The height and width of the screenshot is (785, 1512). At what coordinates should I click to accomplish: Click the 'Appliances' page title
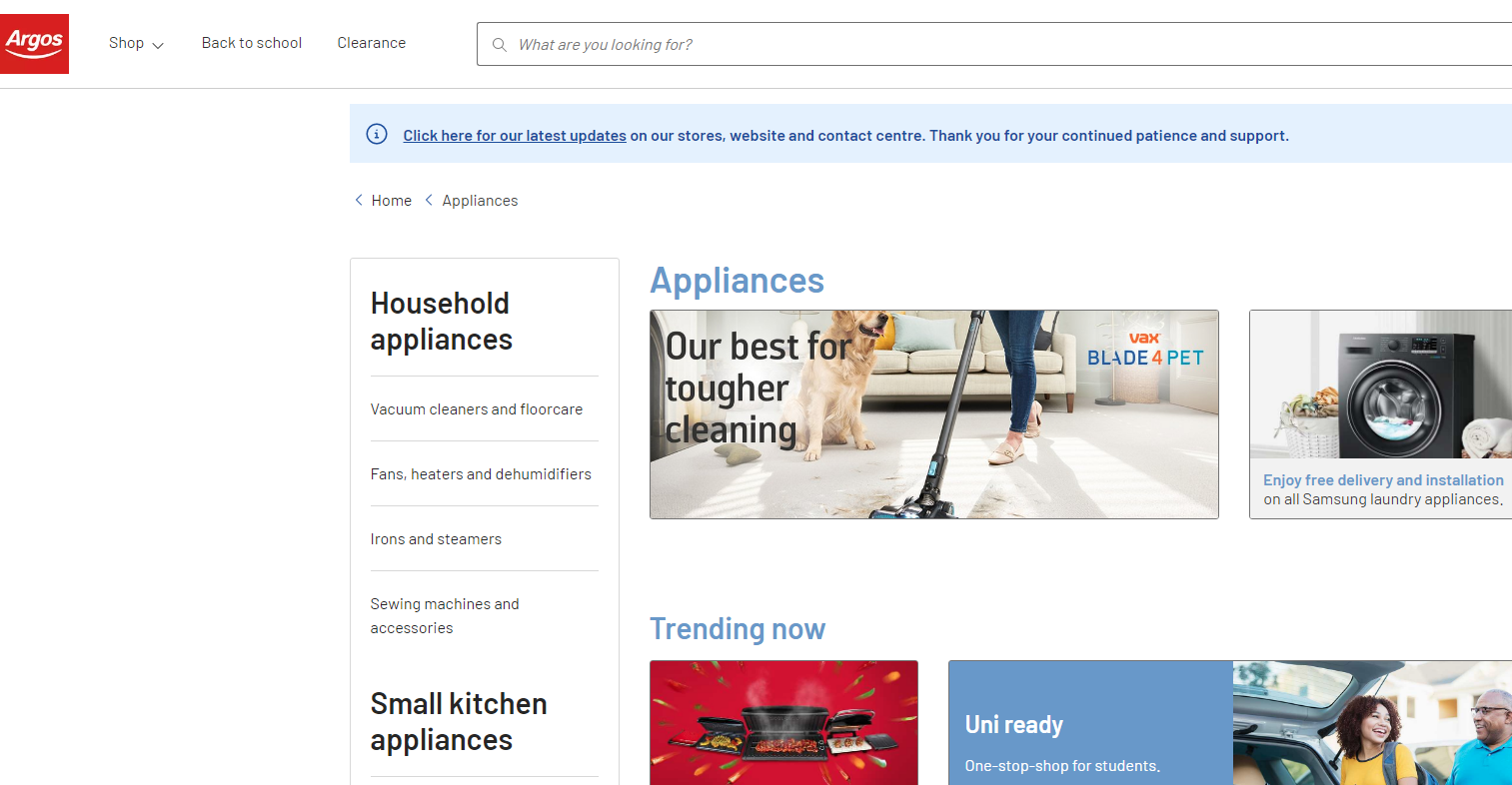click(738, 281)
